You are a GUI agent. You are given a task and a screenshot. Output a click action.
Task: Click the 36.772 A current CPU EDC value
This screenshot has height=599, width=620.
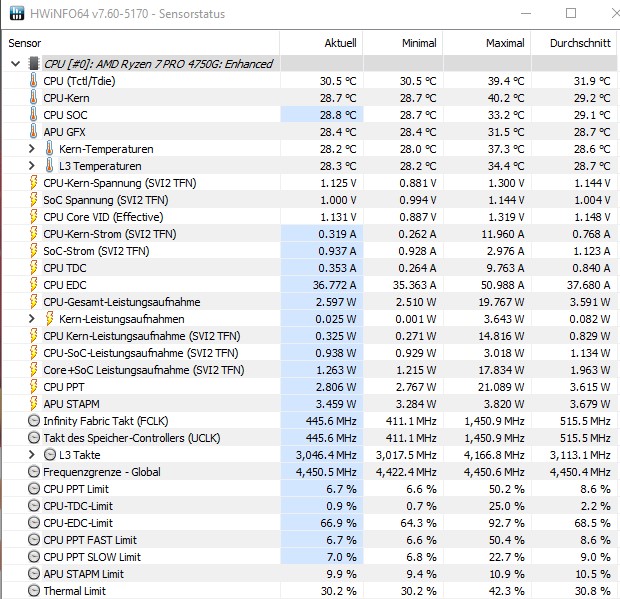coord(335,285)
